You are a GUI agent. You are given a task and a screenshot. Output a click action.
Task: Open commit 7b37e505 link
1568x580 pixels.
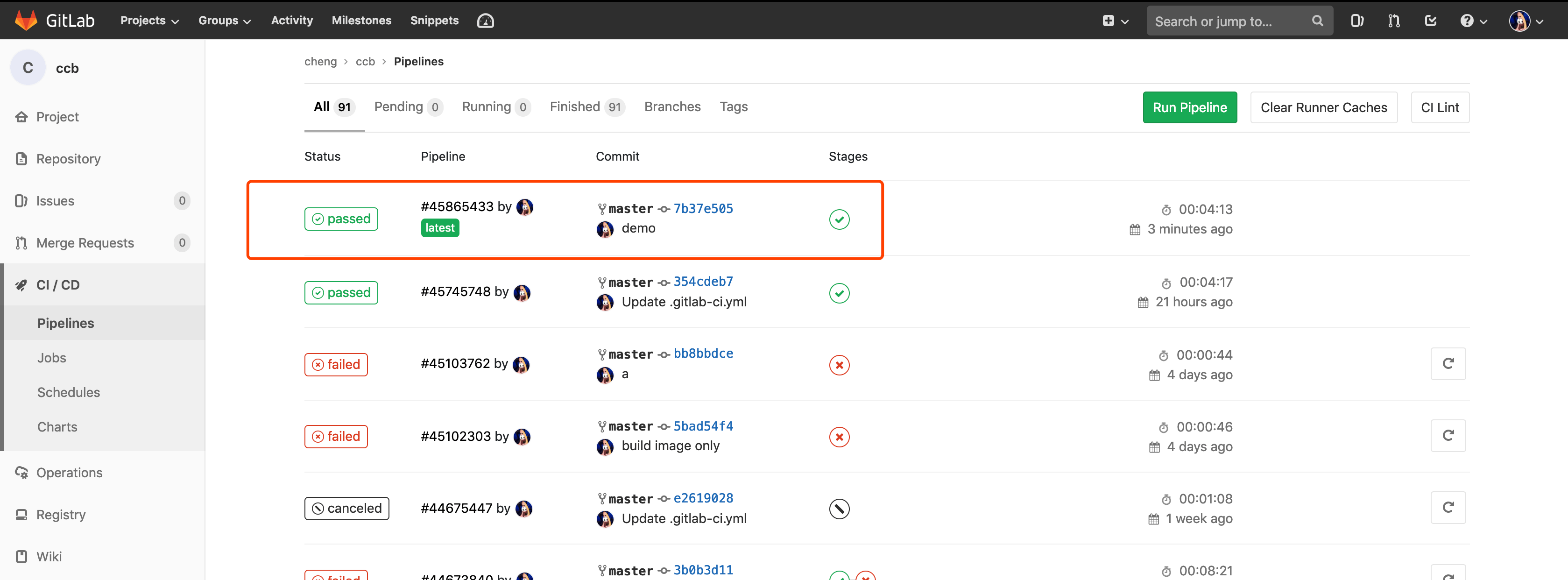tap(703, 208)
